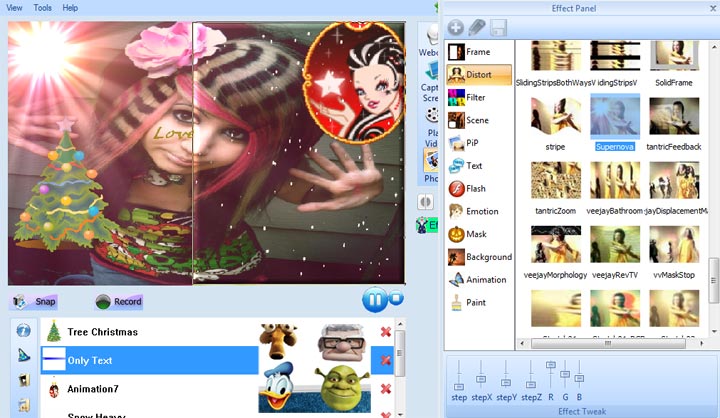720x418 pixels.
Task: Click the stepZ slider handle
Action: tap(531, 384)
